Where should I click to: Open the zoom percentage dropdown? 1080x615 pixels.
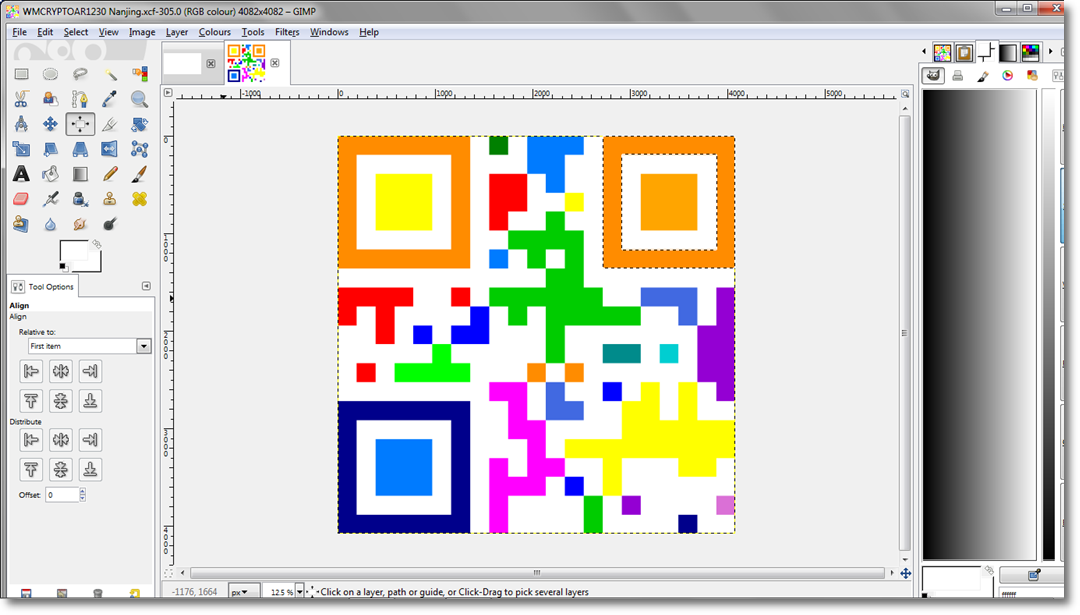[300, 592]
